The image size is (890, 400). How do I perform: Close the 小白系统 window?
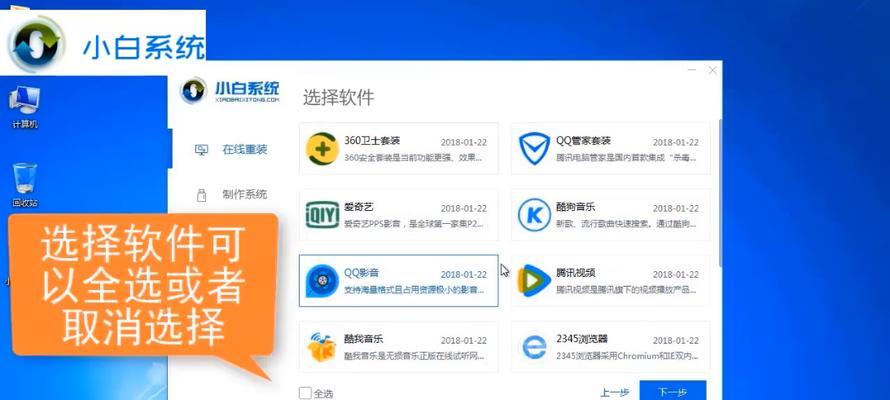tap(712, 70)
